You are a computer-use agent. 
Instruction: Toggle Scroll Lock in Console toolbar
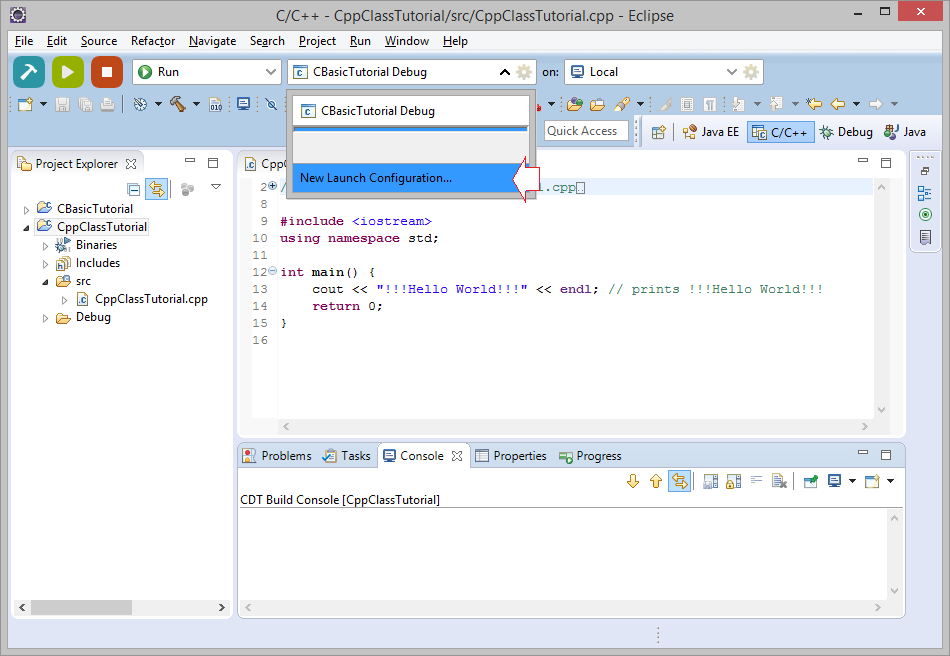(x=733, y=482)
